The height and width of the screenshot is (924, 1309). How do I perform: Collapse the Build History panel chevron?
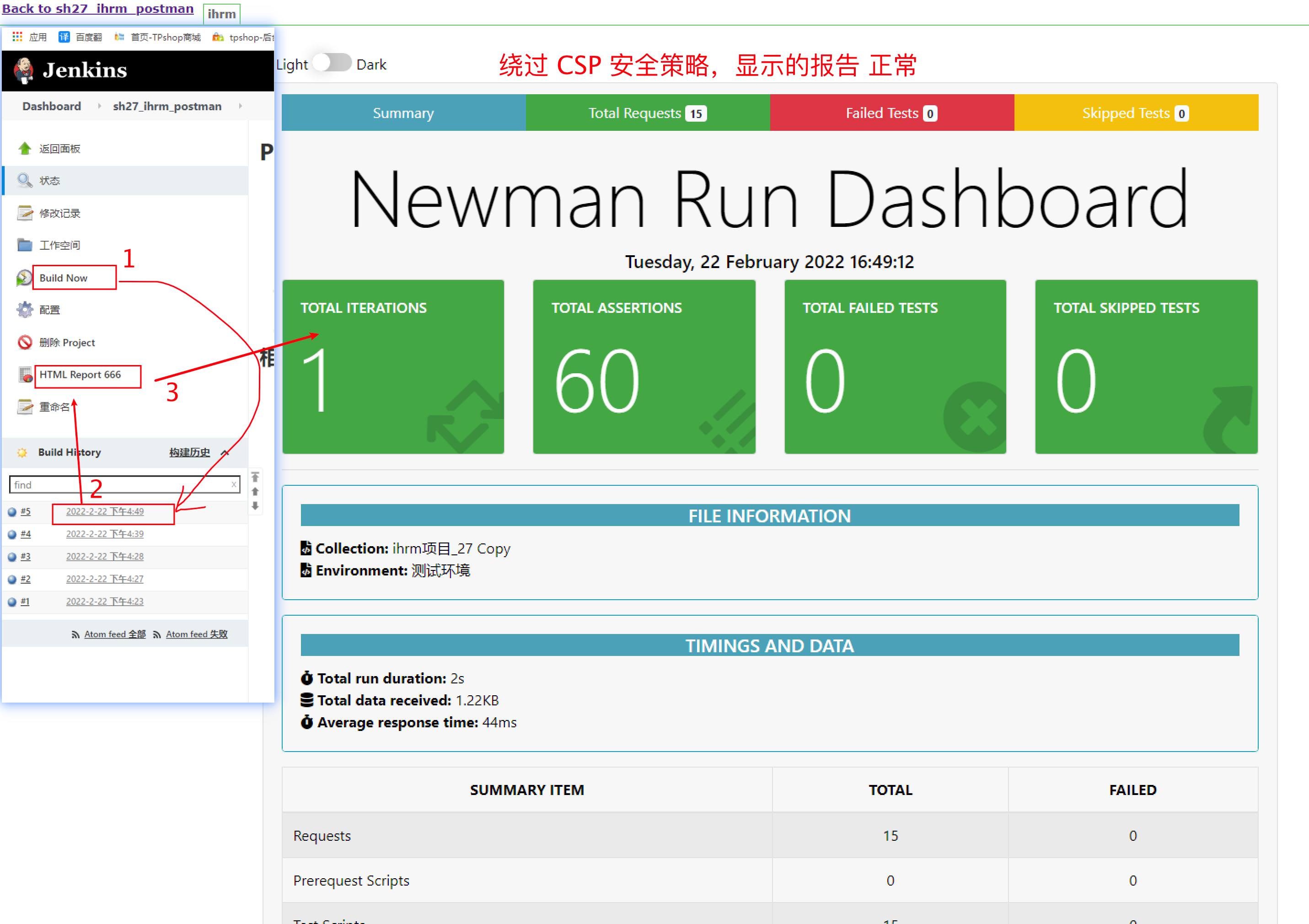[x=225, y=453]
